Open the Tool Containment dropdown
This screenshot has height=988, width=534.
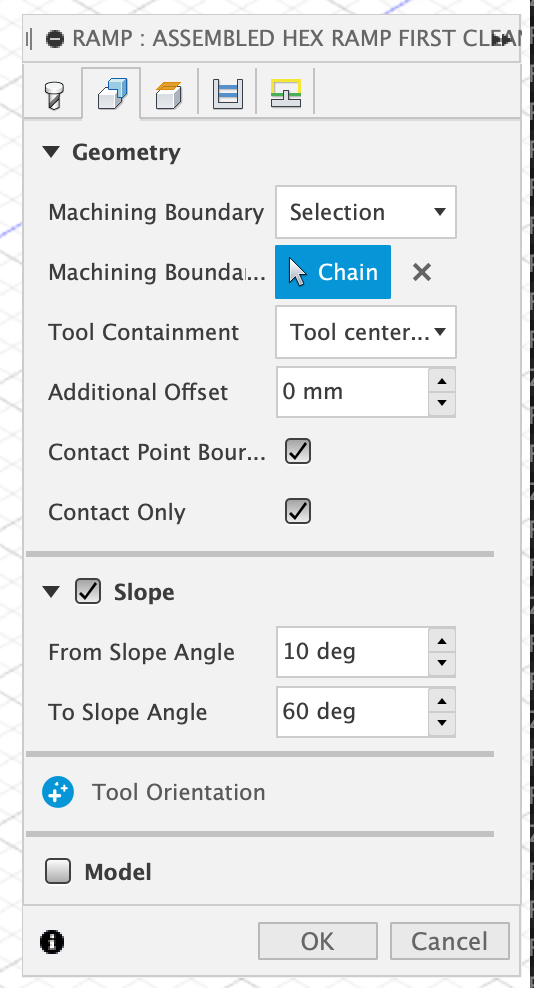tap(366, 332)
